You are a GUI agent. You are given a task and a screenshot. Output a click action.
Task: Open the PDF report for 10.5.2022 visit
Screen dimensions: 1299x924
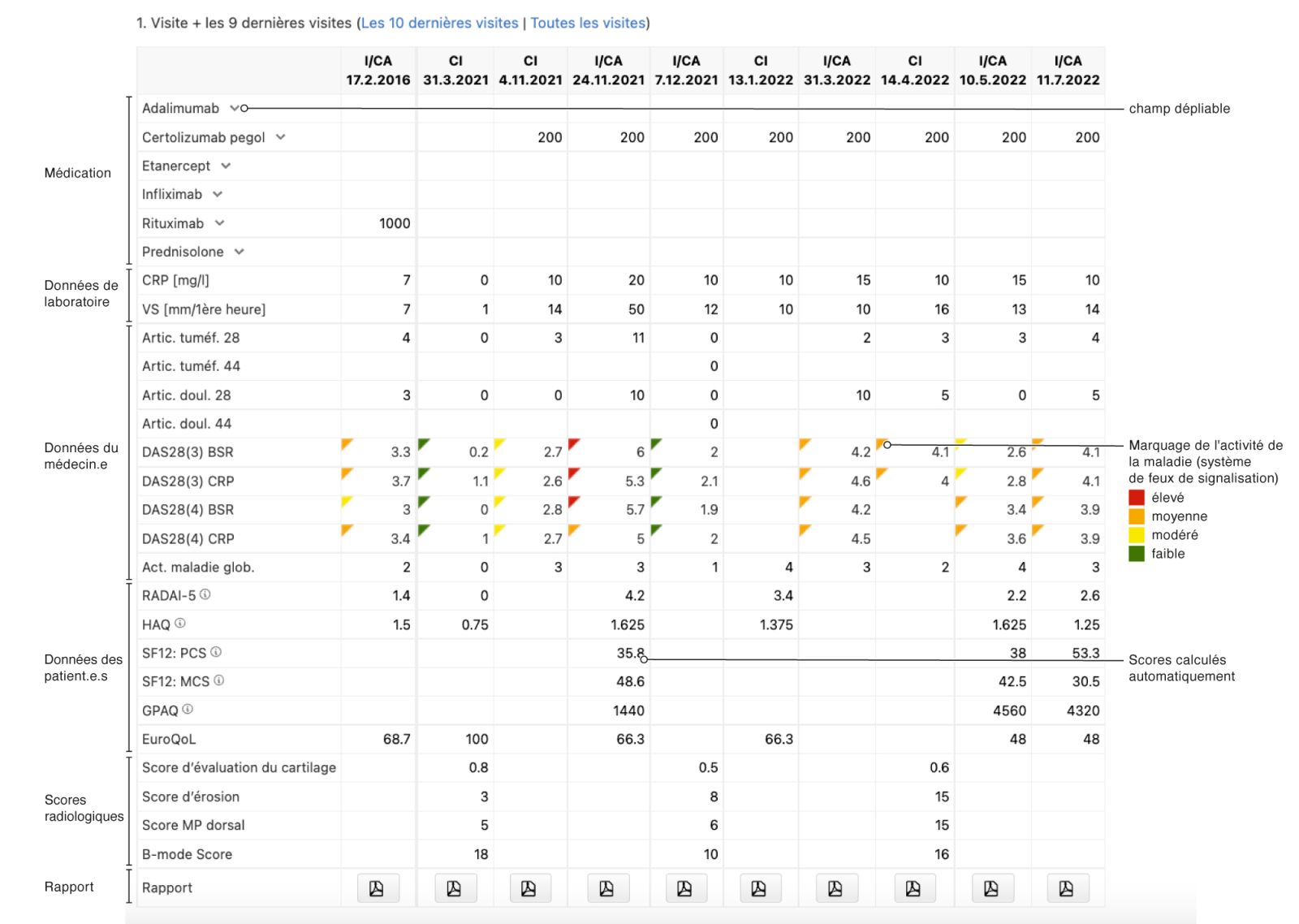coord(991,888)
